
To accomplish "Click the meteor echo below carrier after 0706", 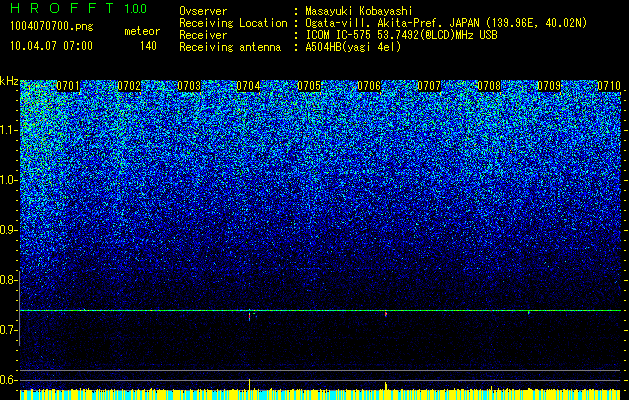I will coord(386,314).
